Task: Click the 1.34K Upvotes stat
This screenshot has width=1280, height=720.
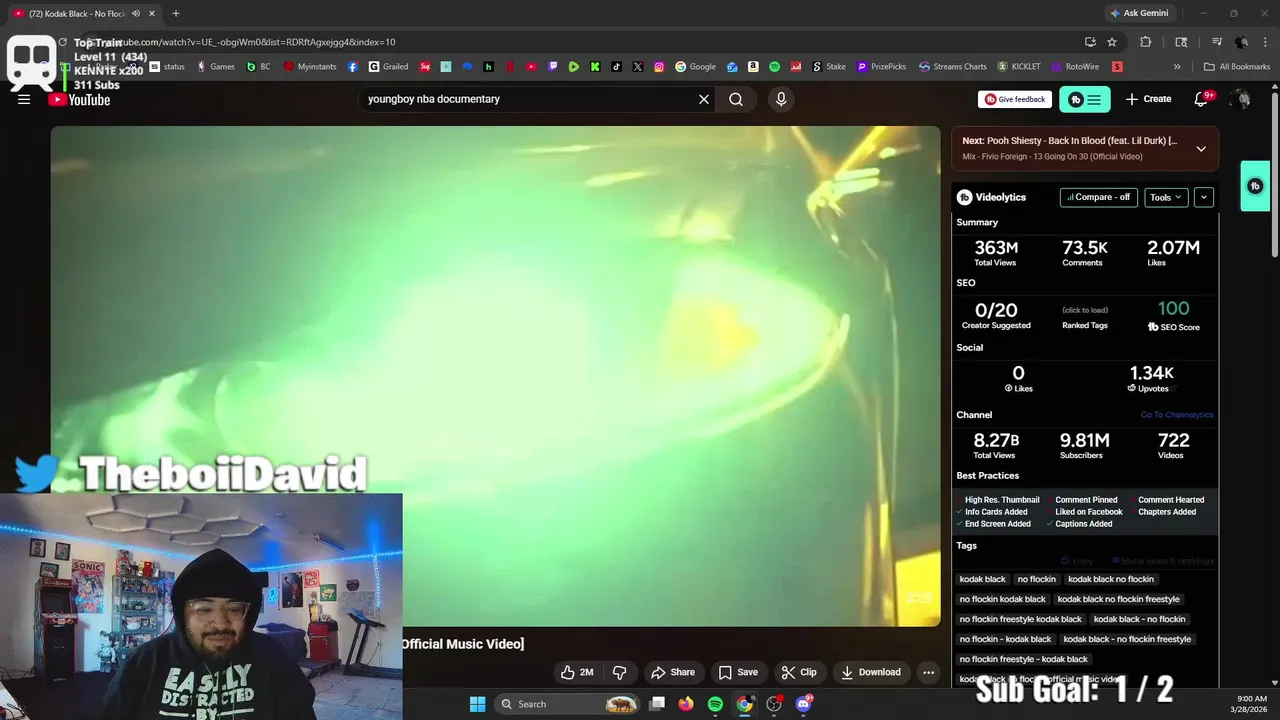Action: [1152, 378]
